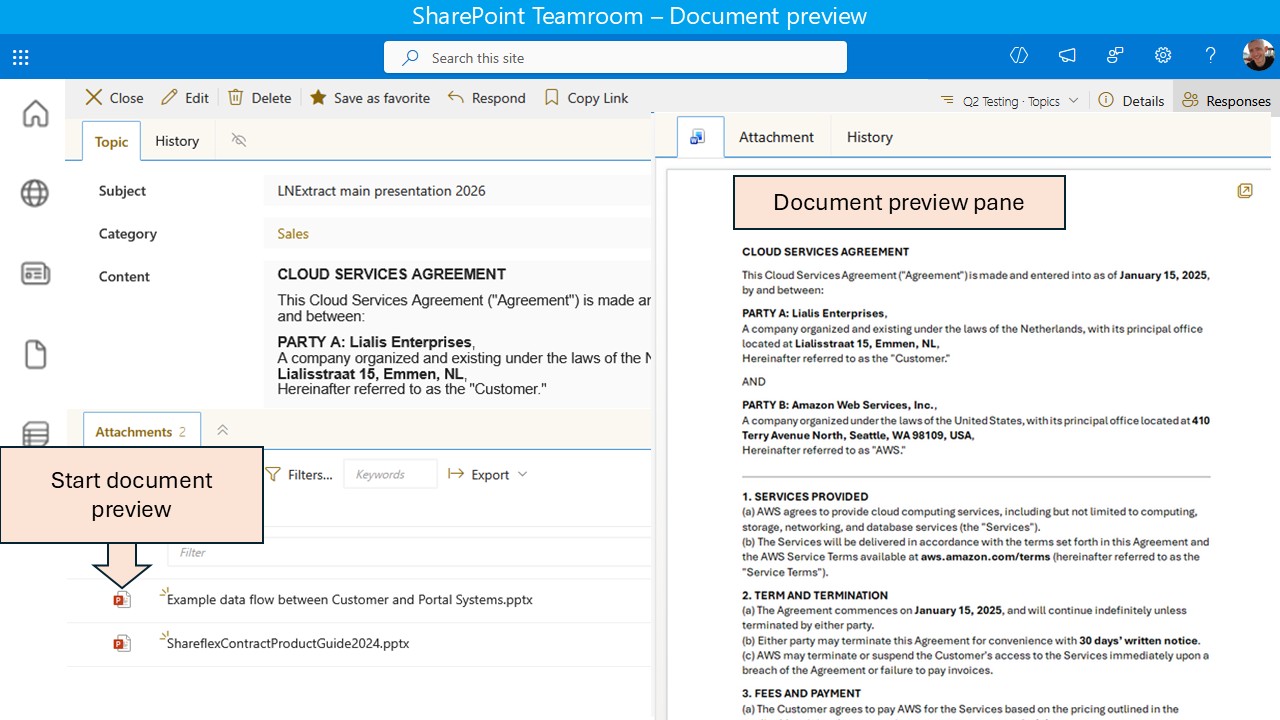Open the Filters dialog

click(299, 474)
